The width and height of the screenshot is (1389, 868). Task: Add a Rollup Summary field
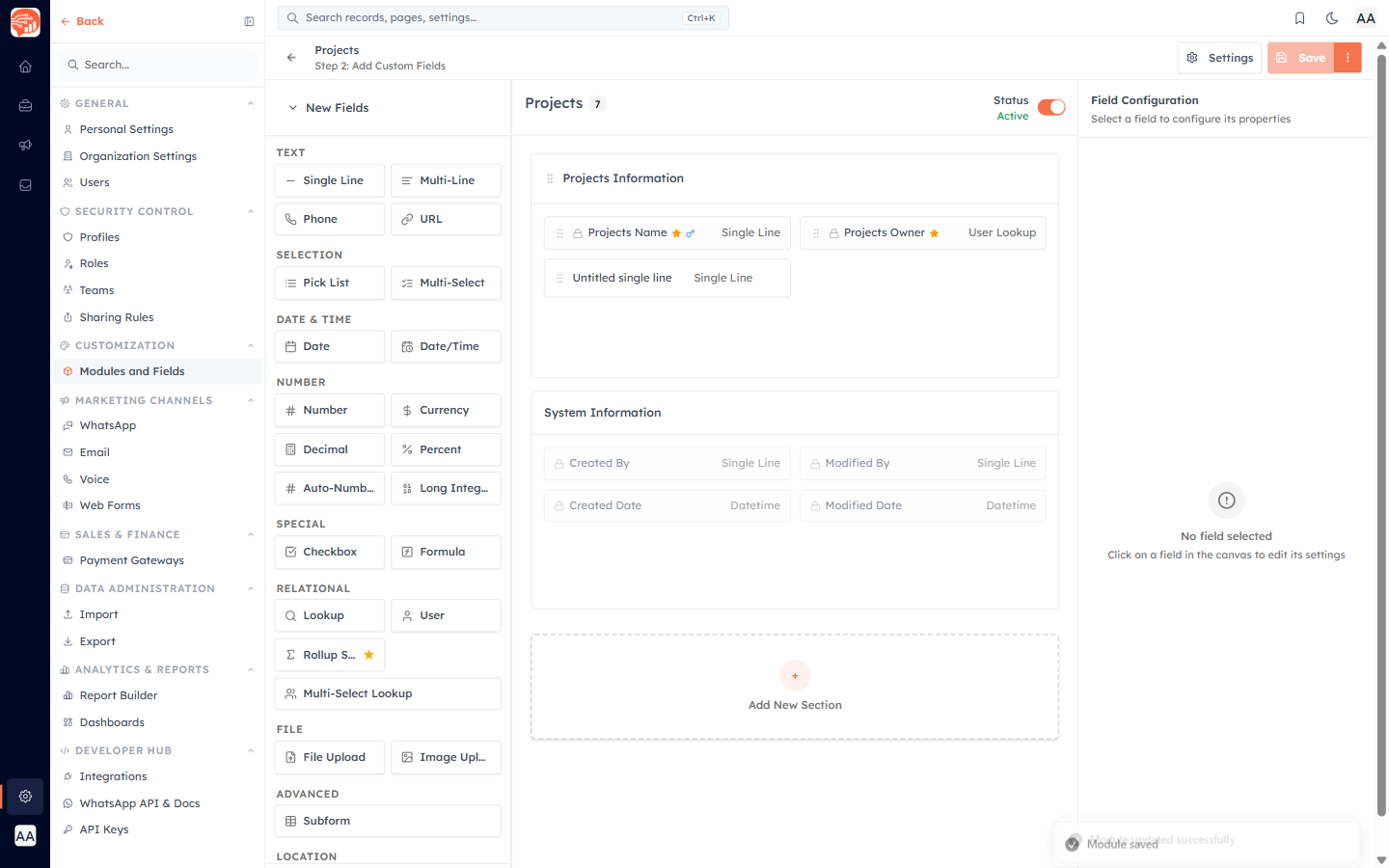coord(330,655)
